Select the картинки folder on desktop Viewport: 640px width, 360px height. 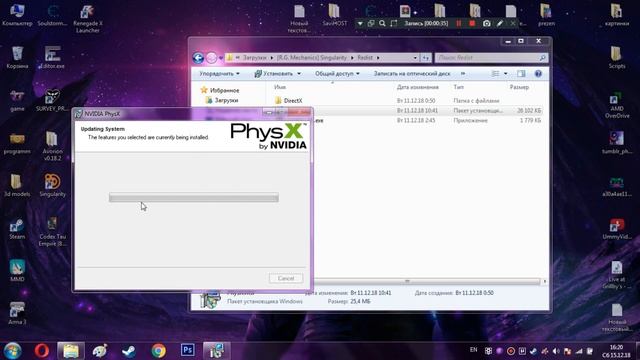point(616,15)
